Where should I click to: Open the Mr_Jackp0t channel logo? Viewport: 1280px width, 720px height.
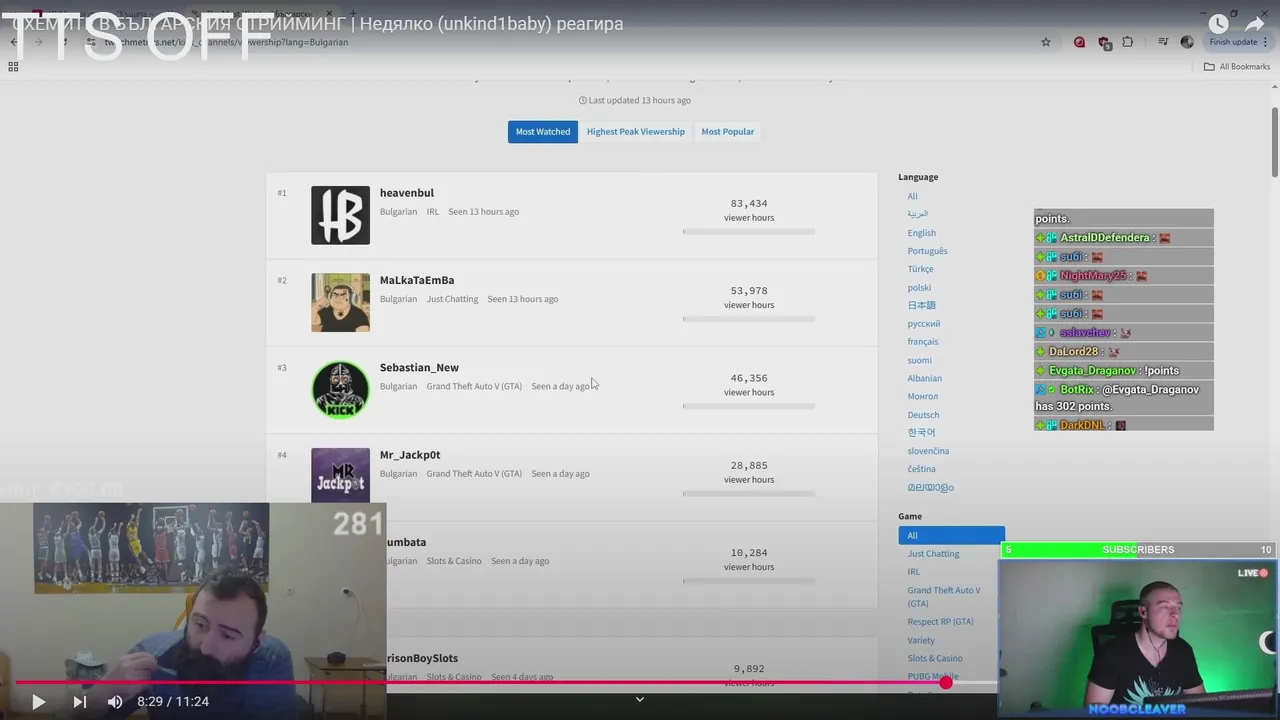[x=340, y=475]
